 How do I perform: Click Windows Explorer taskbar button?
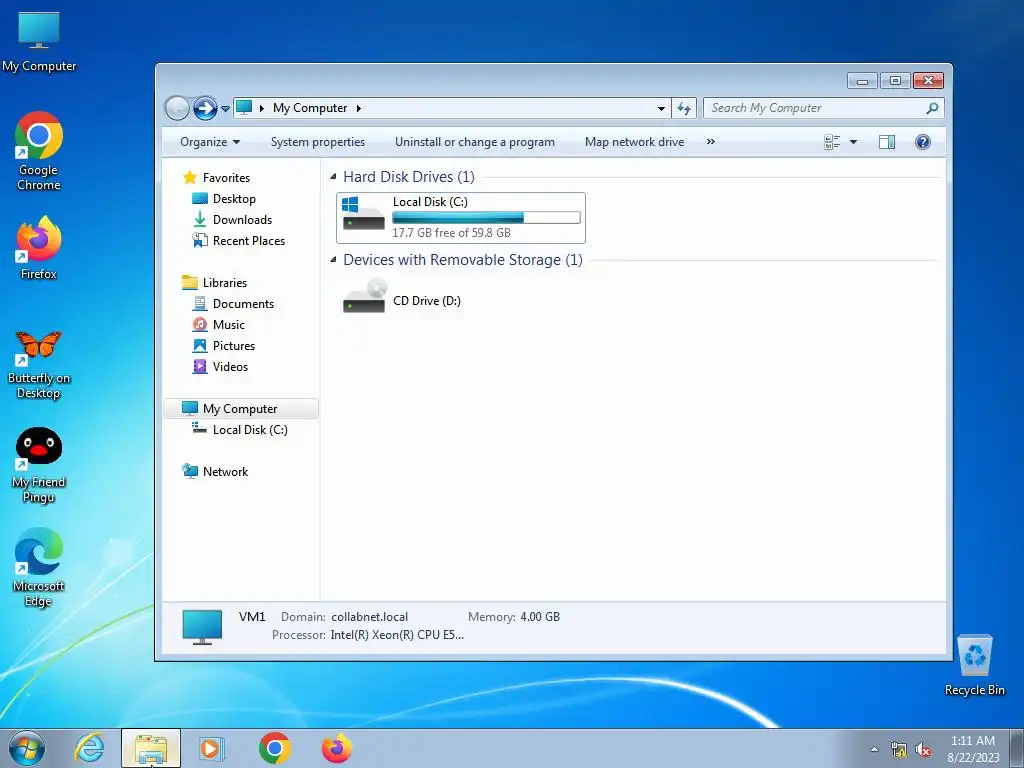click(x=151, y=748)
